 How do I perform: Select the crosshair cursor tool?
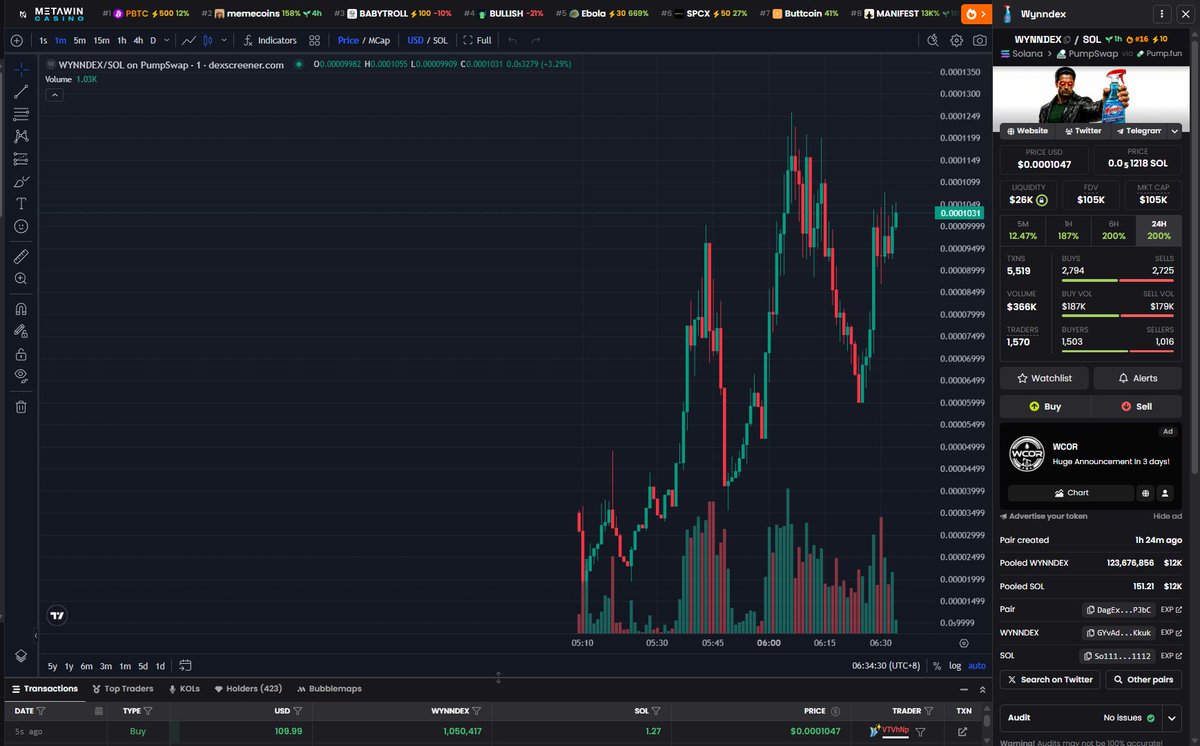point(21,68)
